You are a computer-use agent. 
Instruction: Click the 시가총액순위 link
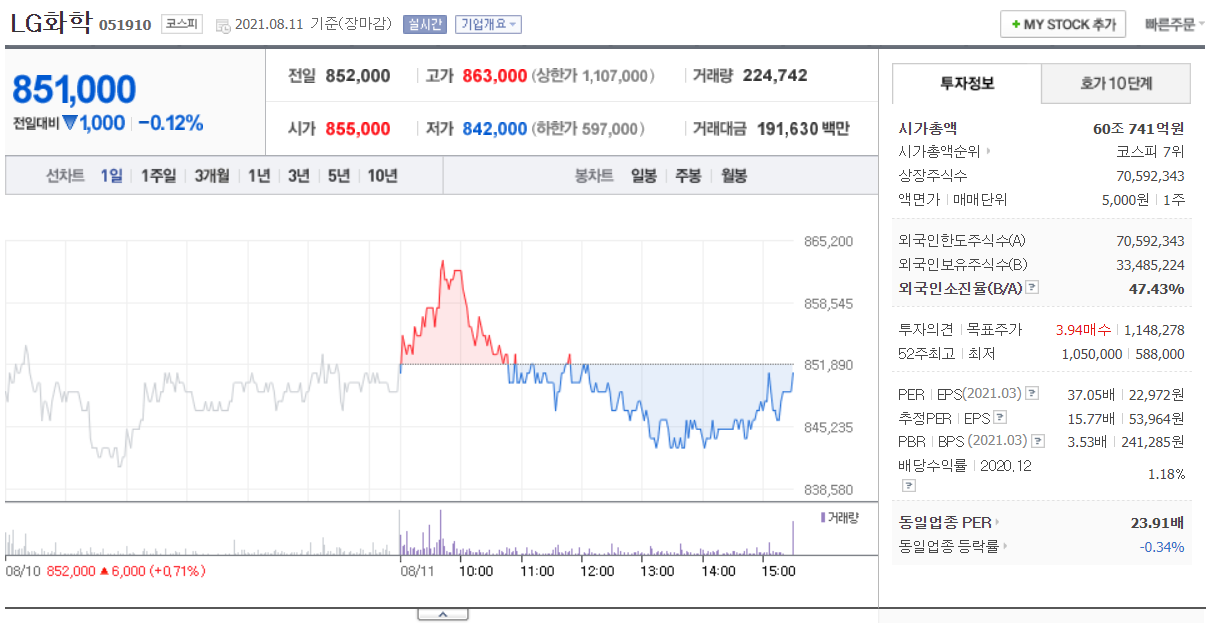click(x=940, y=152)
